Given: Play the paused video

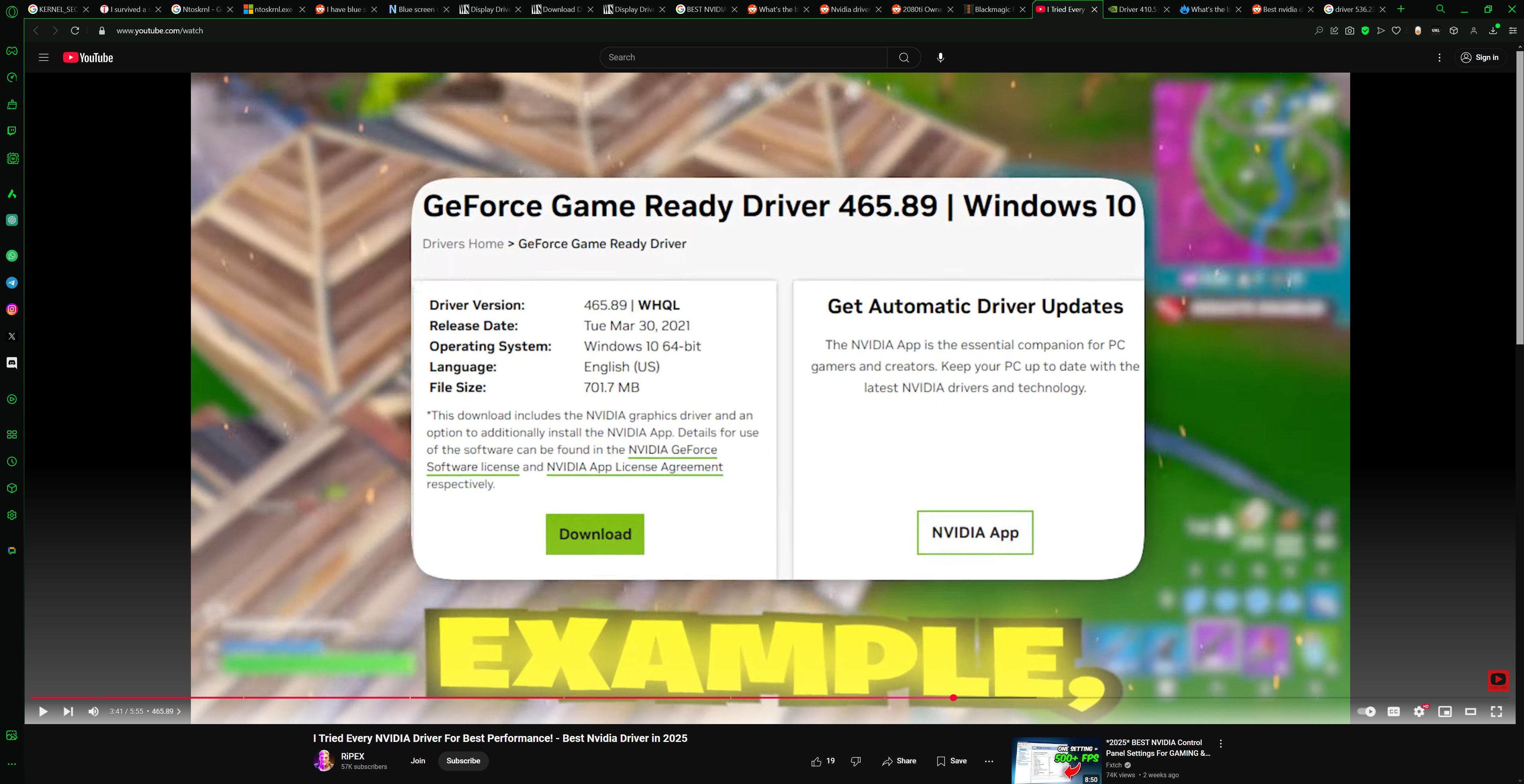Looking at the screenshot, I should pos(43,711).
